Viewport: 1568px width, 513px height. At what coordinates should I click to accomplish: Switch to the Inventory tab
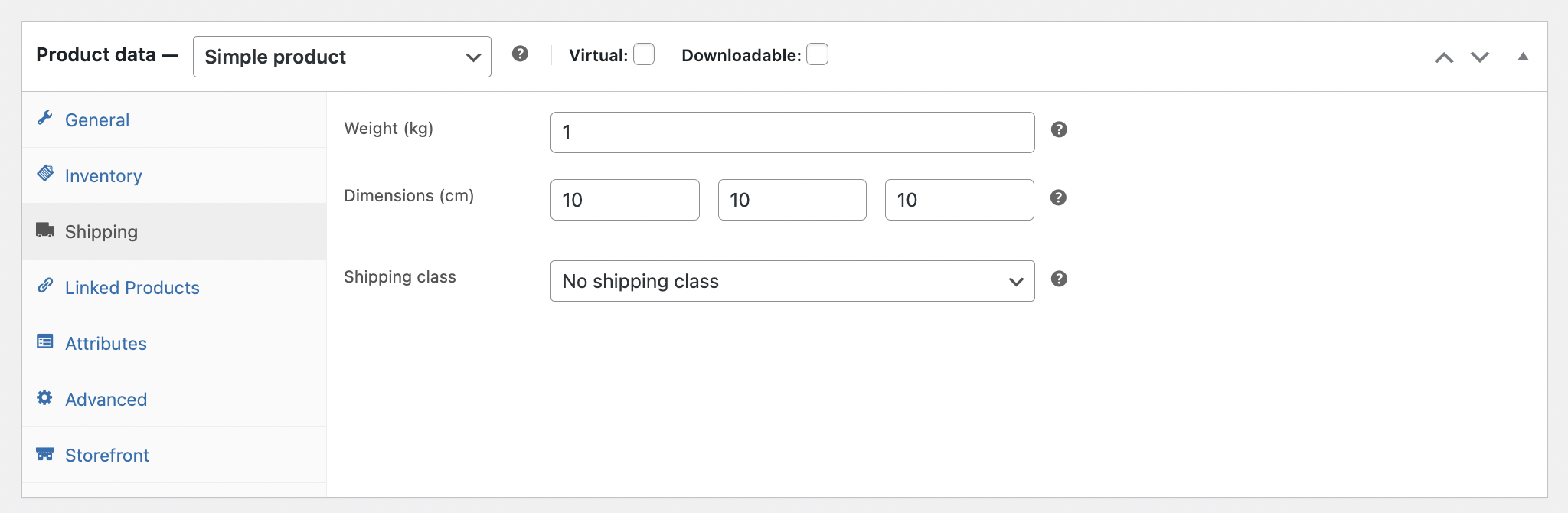(x=103, y=175)
